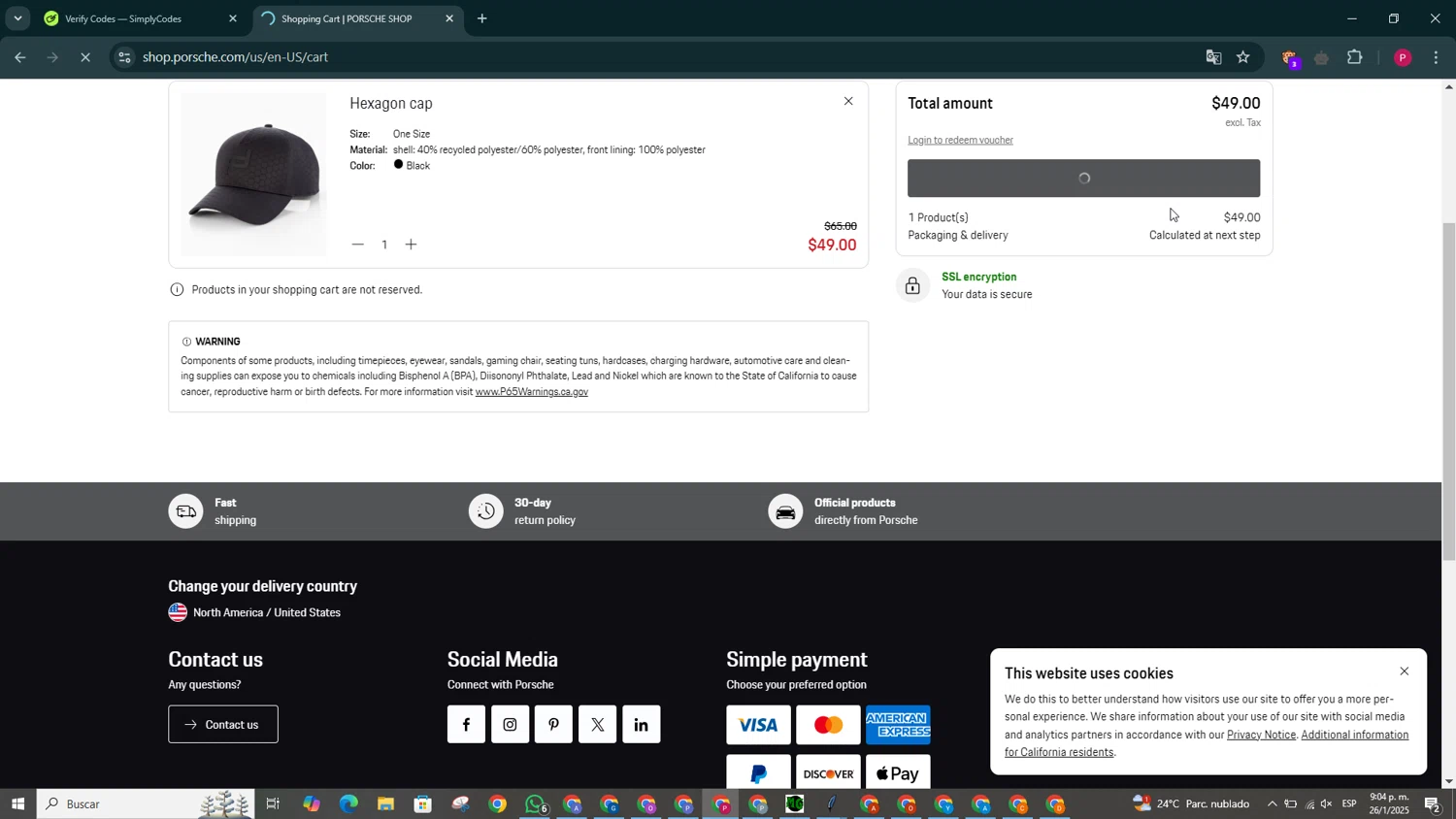
Task: Open Chrome three-dot menu
Action: [x=1437, y=58]
